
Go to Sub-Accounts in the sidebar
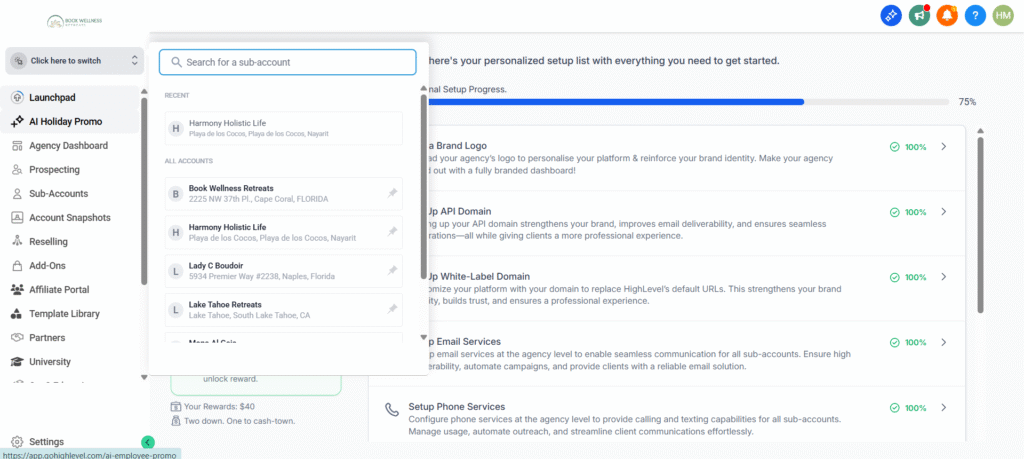tap(58, 194)
